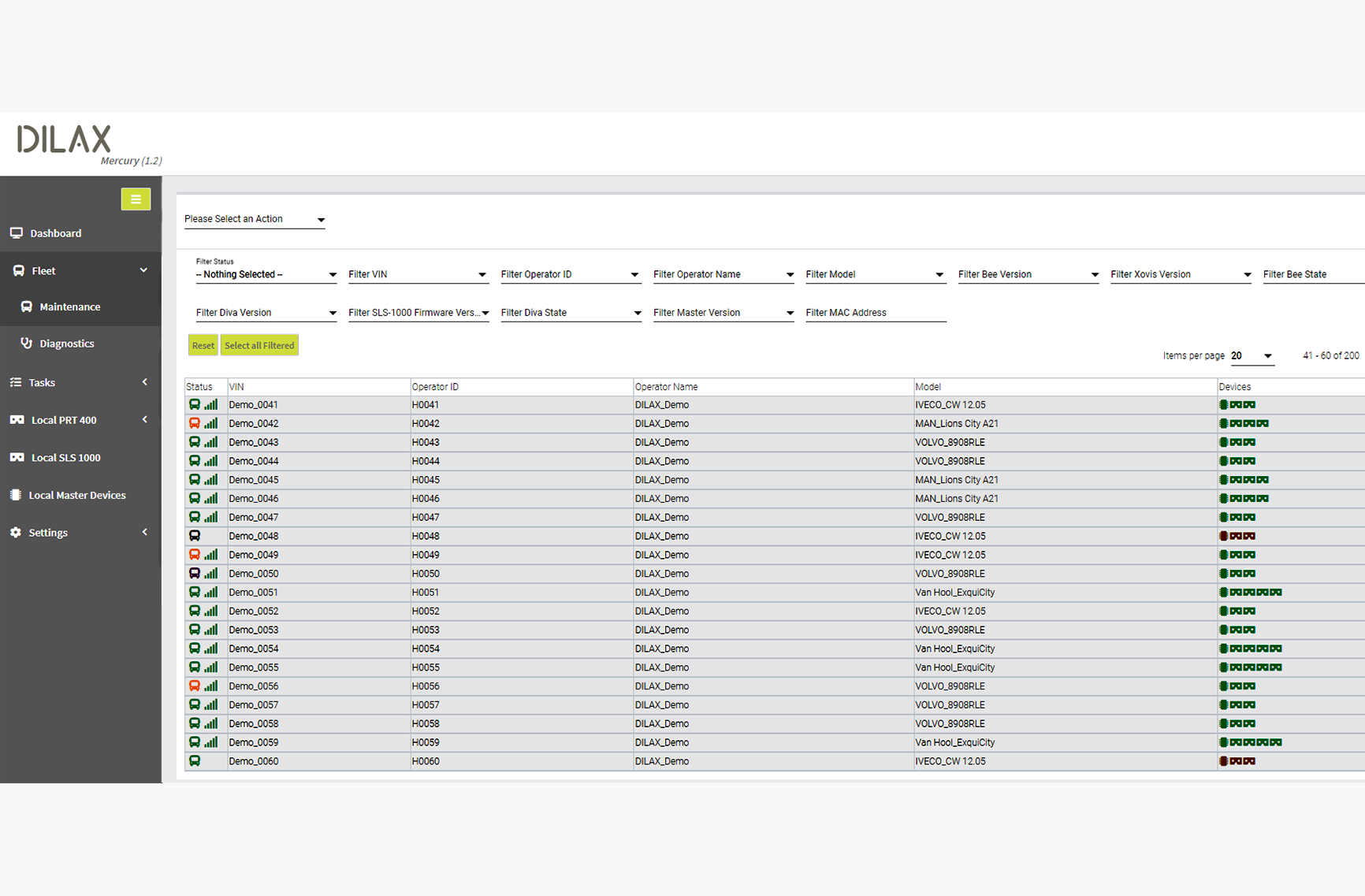Select the Maintenance bus icon
This screenshot has height=896, width=1365.
pos(27,307)
